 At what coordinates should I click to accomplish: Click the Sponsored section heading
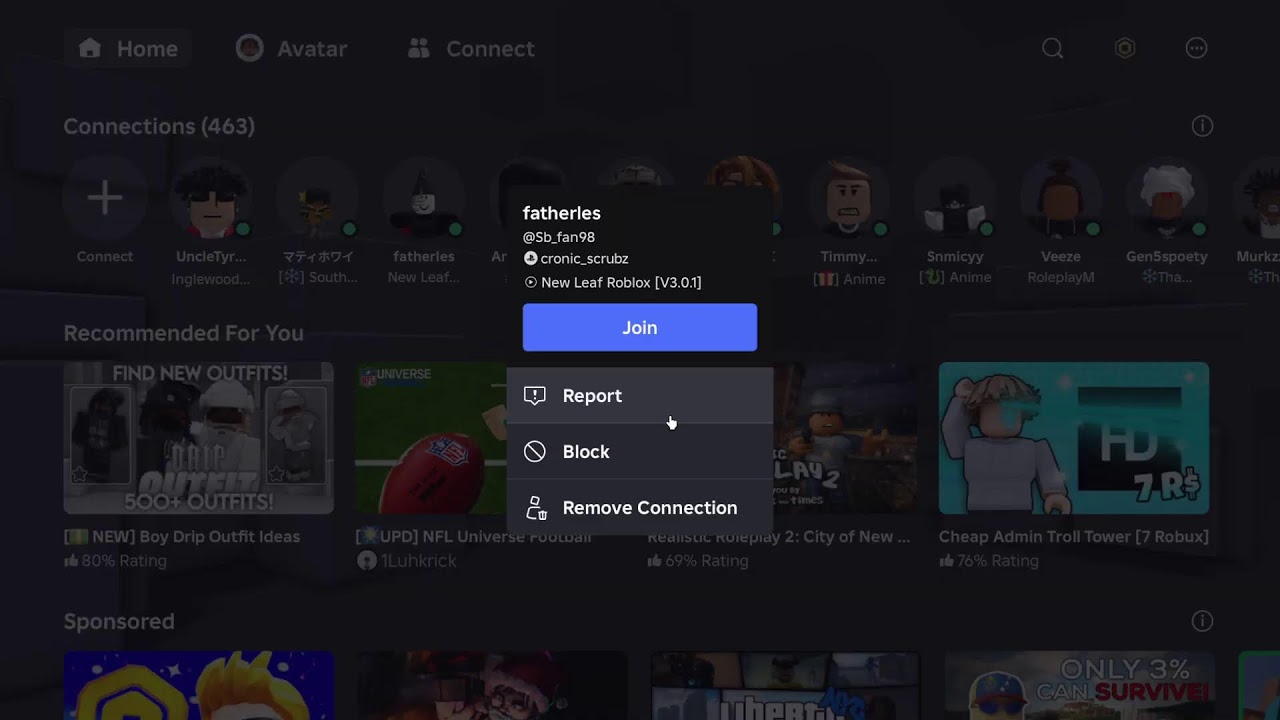[119, 621]
